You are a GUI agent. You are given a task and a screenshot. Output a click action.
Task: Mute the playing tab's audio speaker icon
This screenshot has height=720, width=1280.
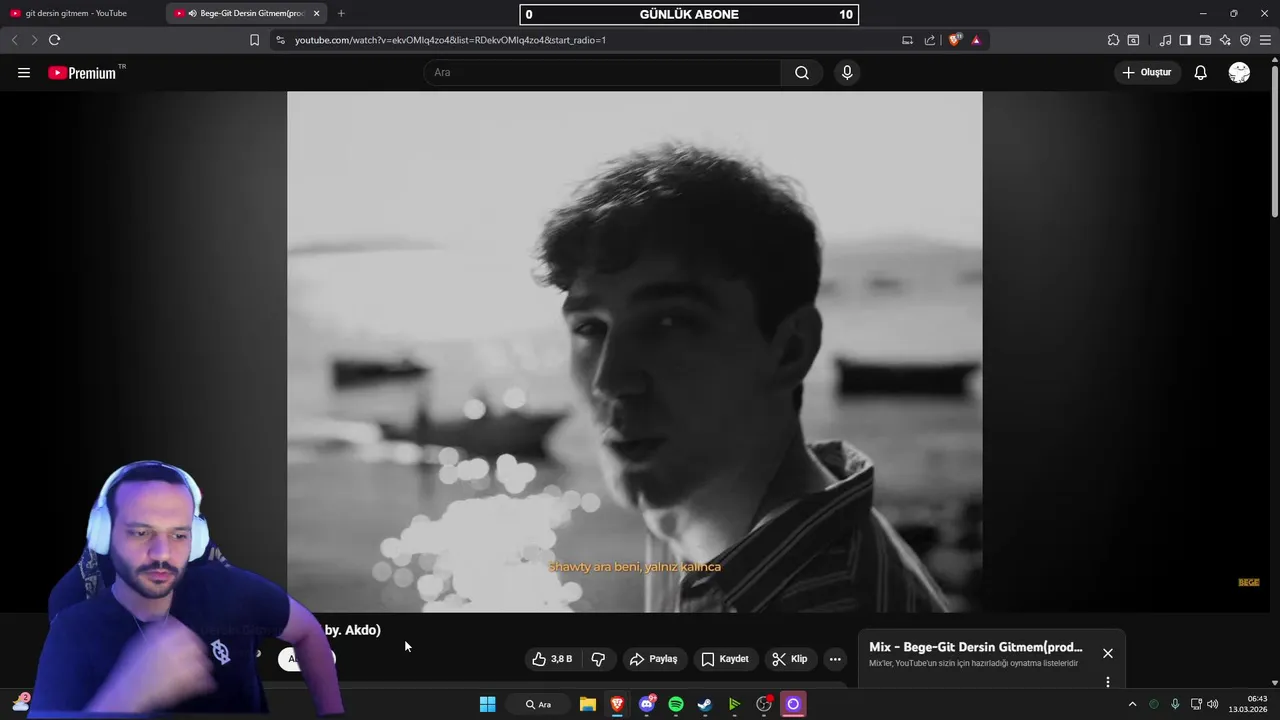(x=192, y=13)
